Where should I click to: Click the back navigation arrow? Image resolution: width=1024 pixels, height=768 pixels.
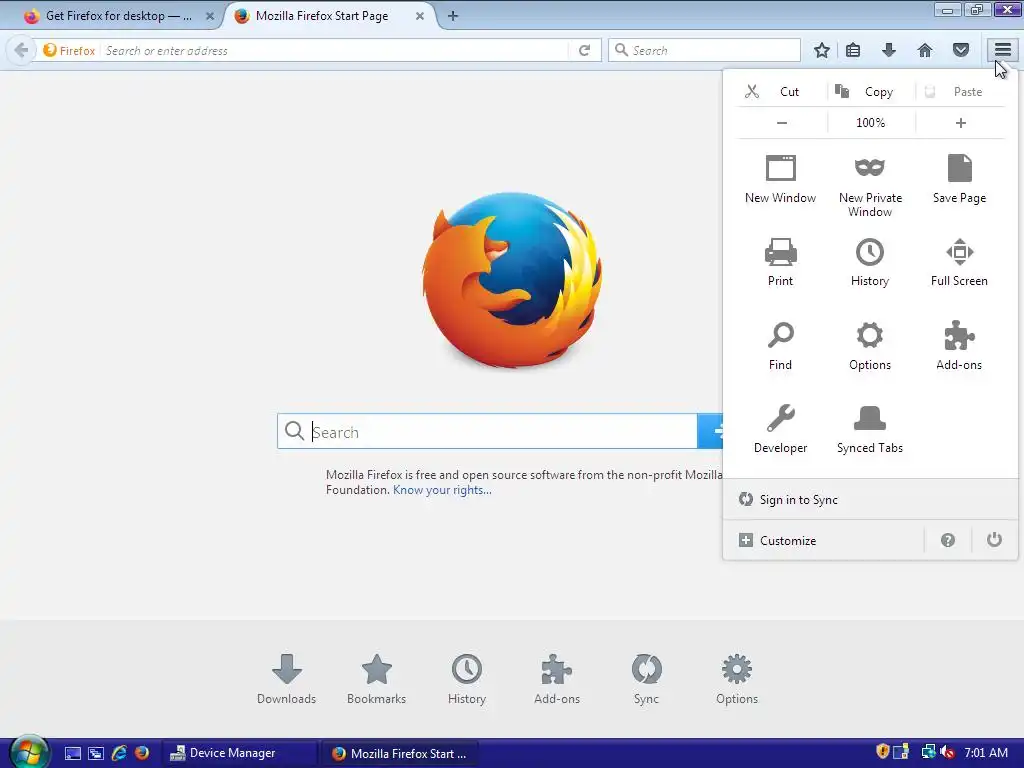(x=21, y=50)
